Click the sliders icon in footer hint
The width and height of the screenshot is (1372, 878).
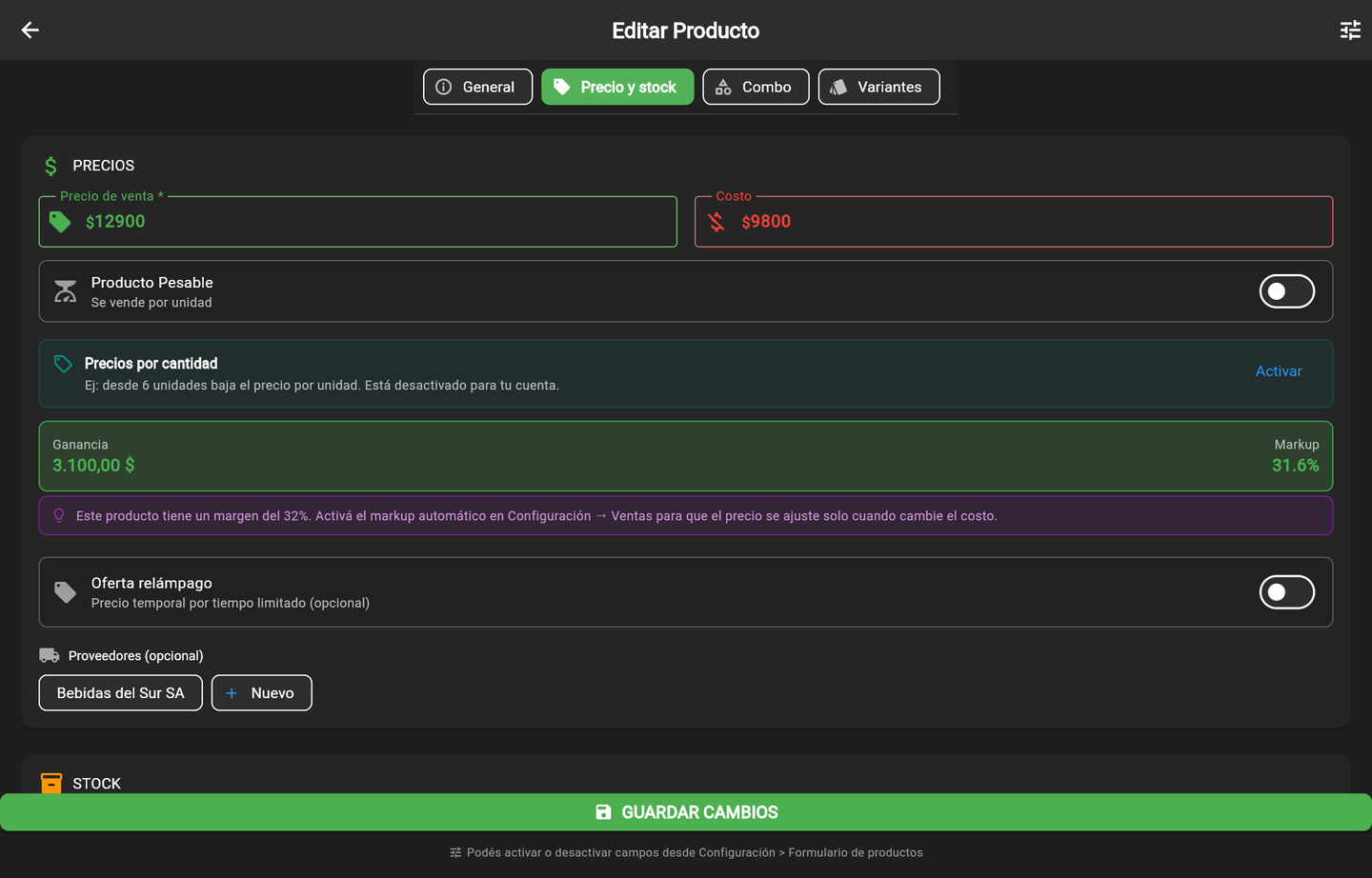(x=455, y=852)
